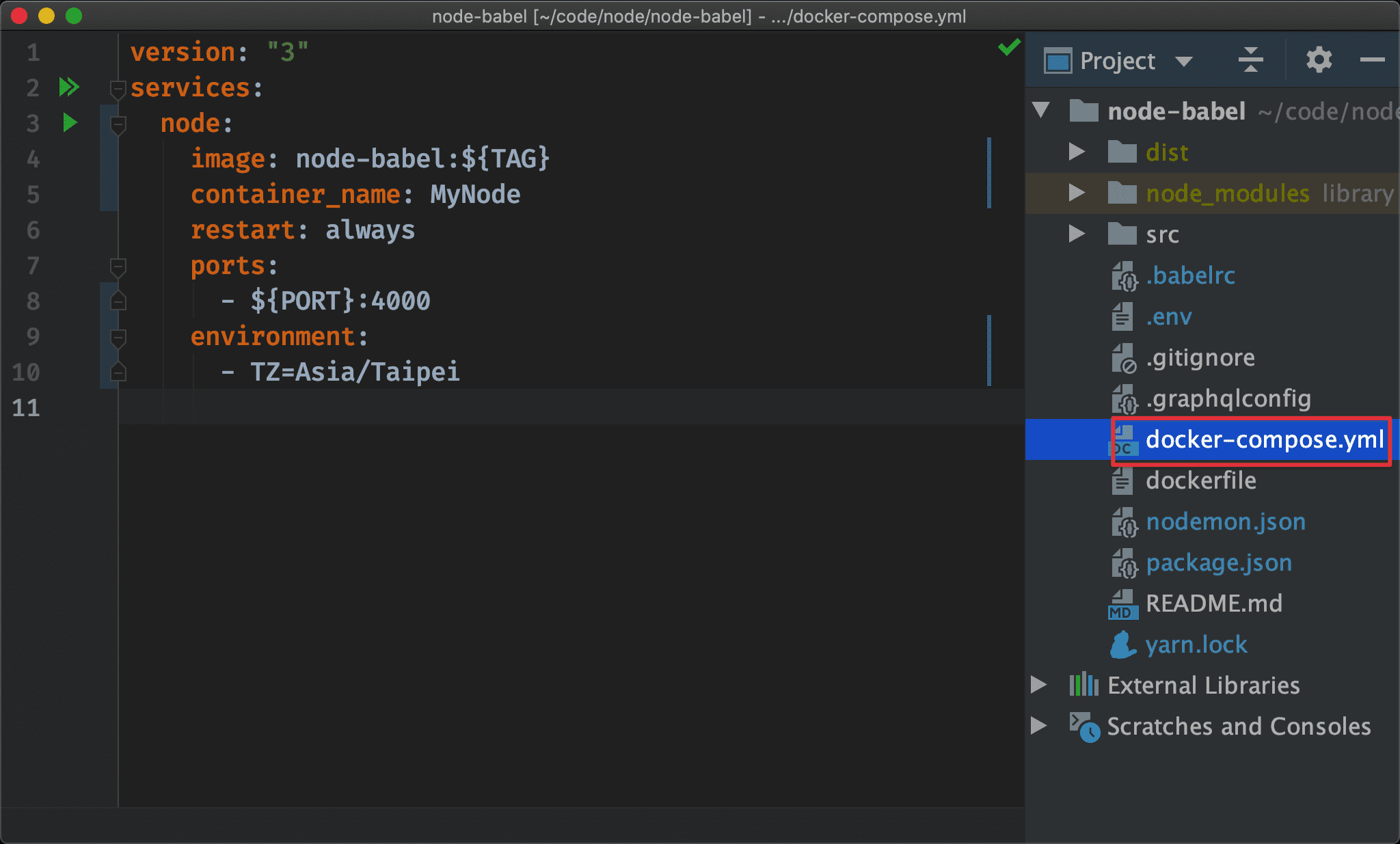Click the TZ=Asia/Taipei environment entry
Screen dimensions: 1400x844
tap(355, 372)
